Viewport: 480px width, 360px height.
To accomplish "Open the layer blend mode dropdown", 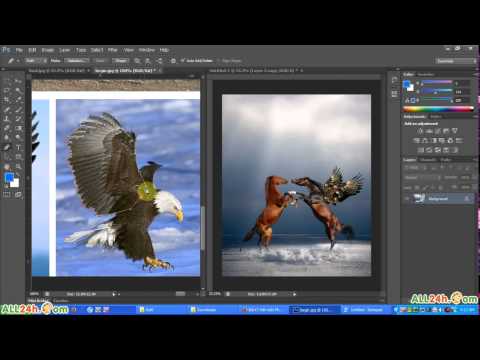I will pos(422,178).
